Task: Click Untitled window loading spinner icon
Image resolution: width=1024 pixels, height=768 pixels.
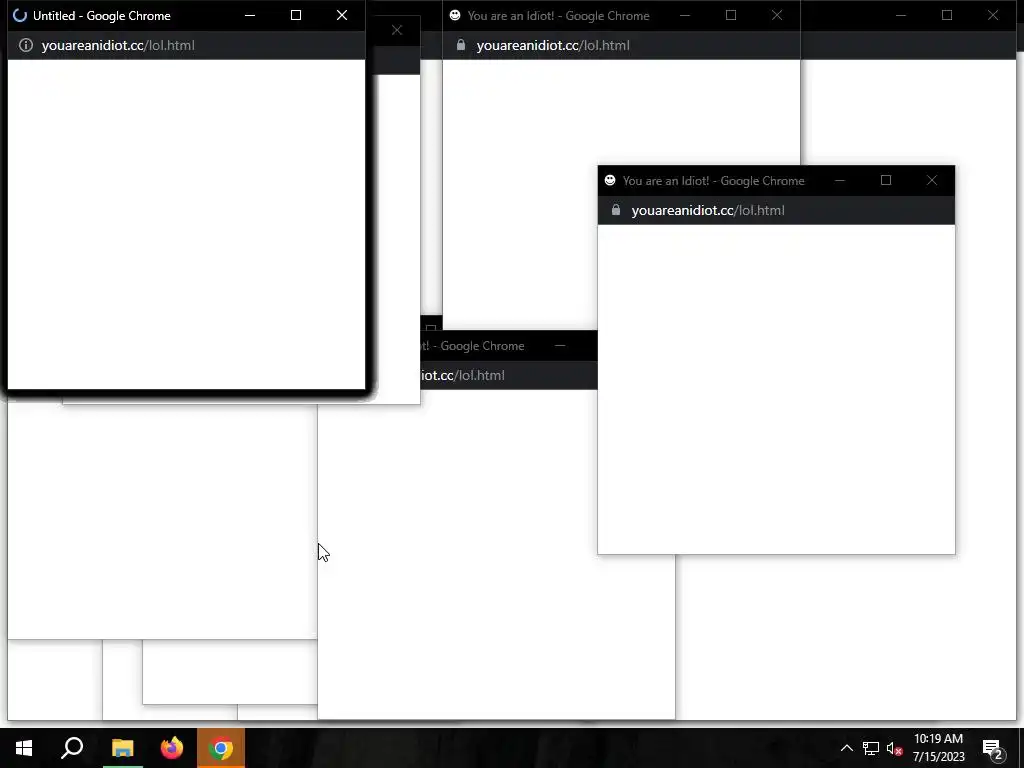Action: 20,15
